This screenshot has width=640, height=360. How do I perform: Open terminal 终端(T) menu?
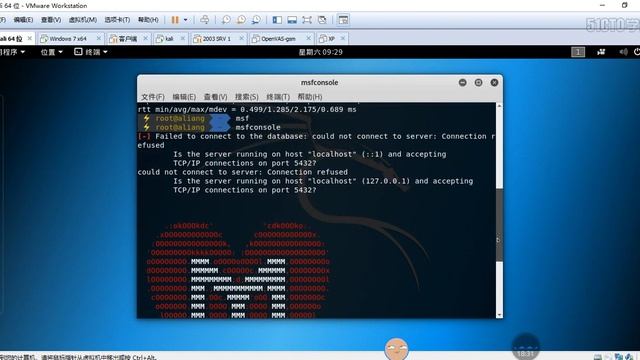[278, 97]
